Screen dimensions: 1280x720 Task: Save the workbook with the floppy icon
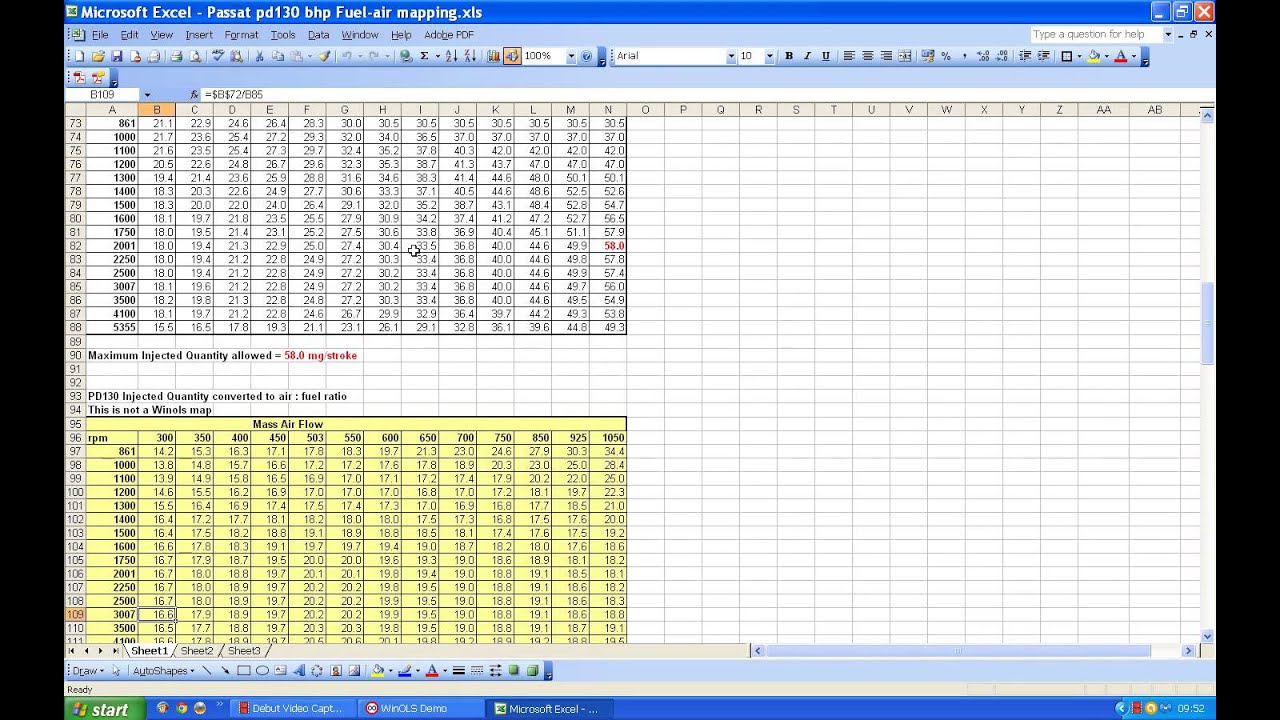(117, 56)
